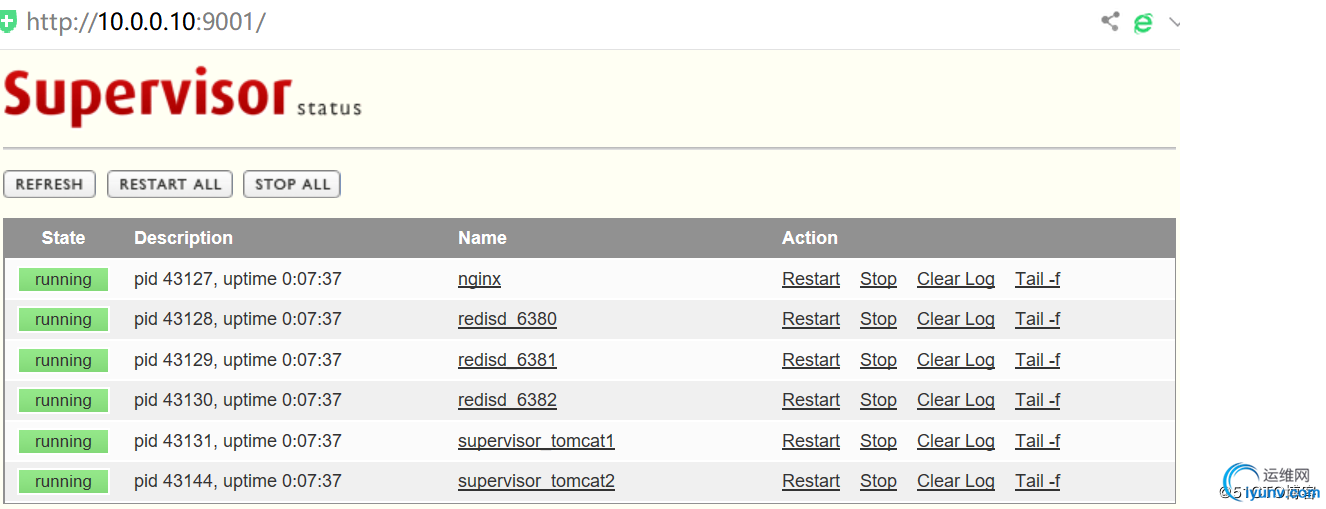Open Tail -f for supervisor_tomcat2
Image resolution: width=1326 pixels, height=509 pixels.
point(1037,481)
